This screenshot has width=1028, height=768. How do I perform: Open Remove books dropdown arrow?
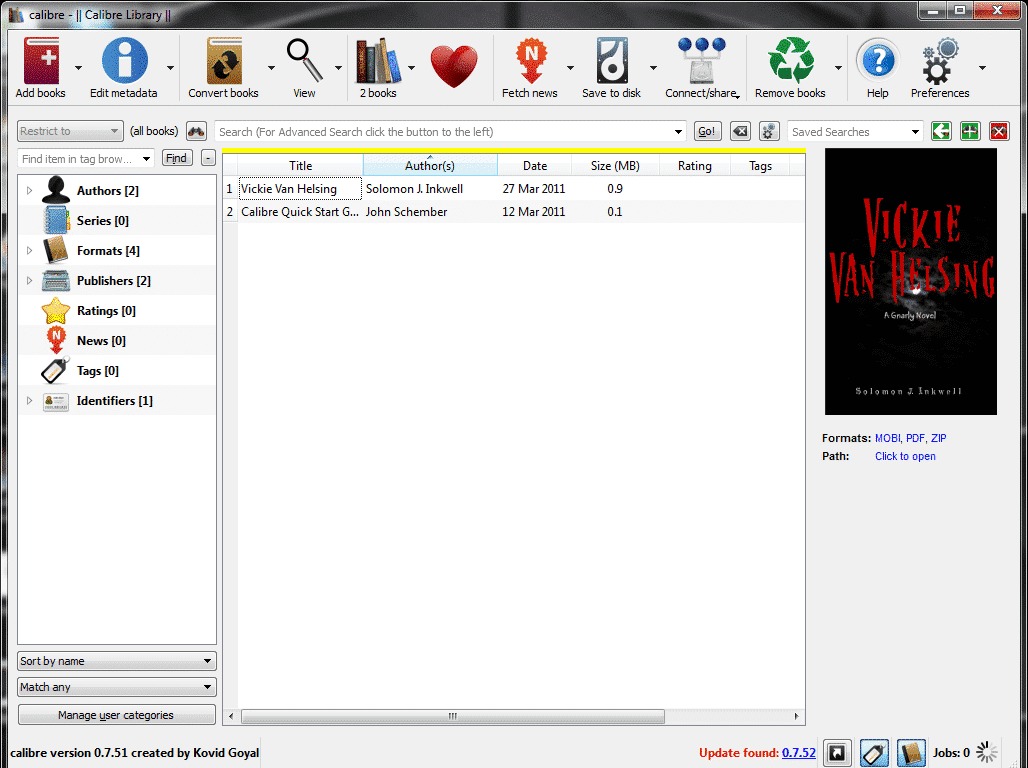click(x=838, y=68)
